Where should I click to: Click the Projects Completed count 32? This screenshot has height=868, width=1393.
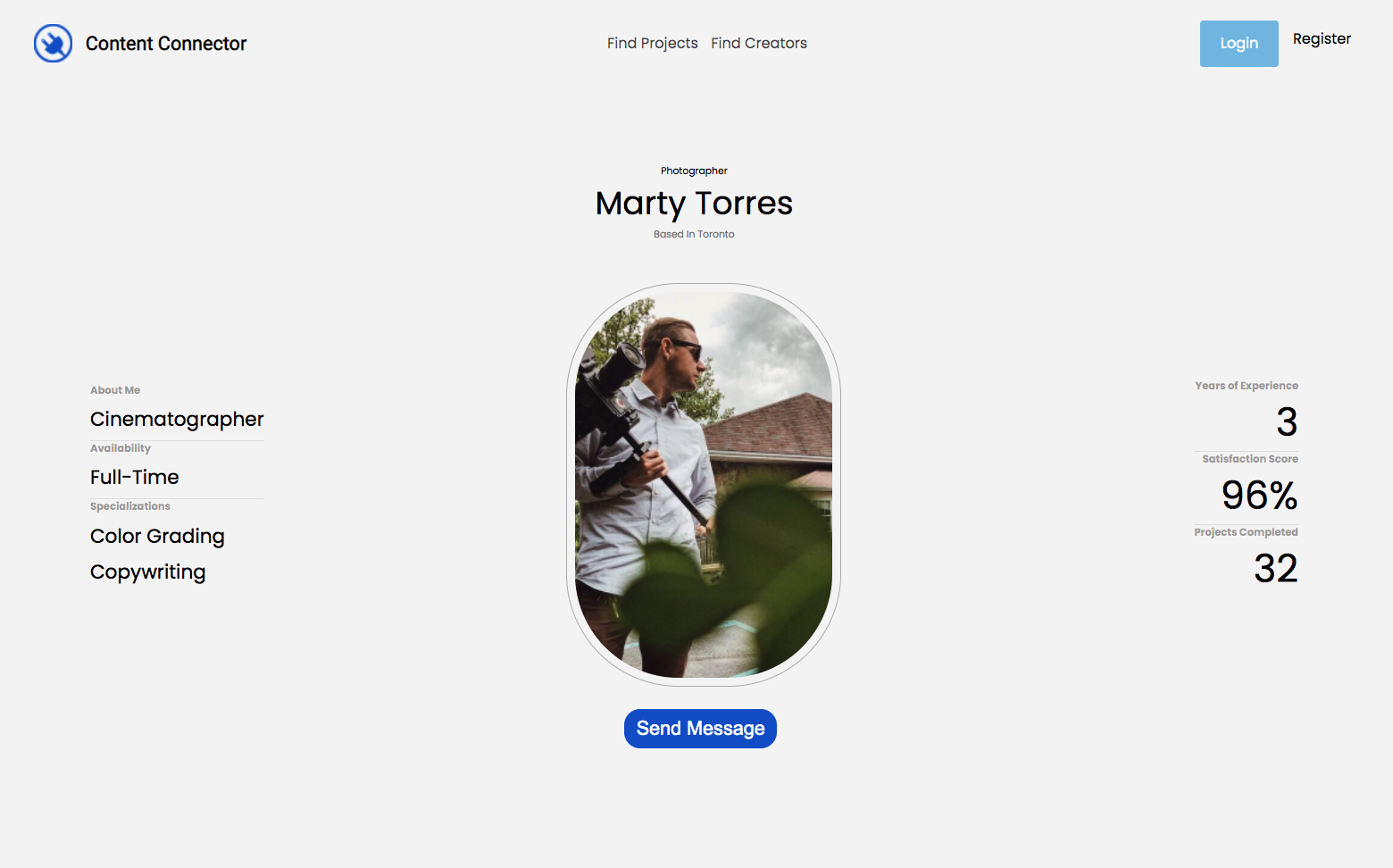[x=1276, y=568]
